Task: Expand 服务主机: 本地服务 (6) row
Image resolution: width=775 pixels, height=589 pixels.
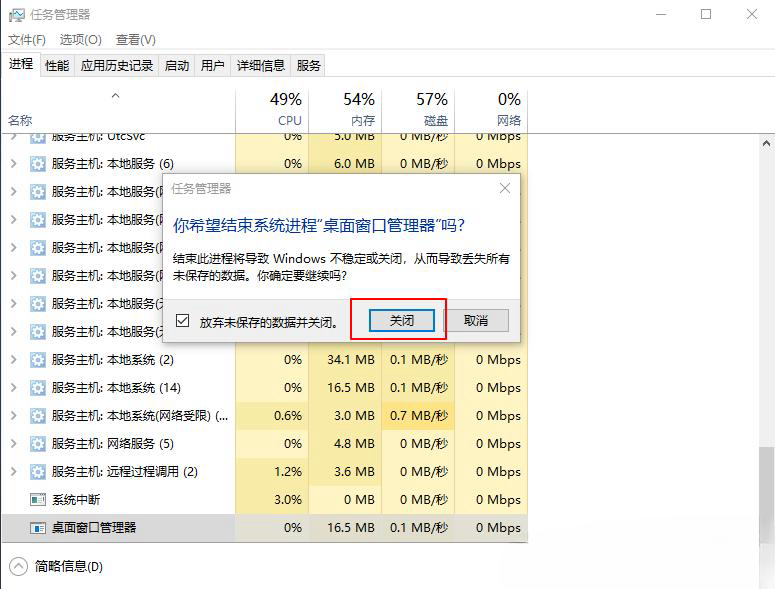Action: coord(14,164)
